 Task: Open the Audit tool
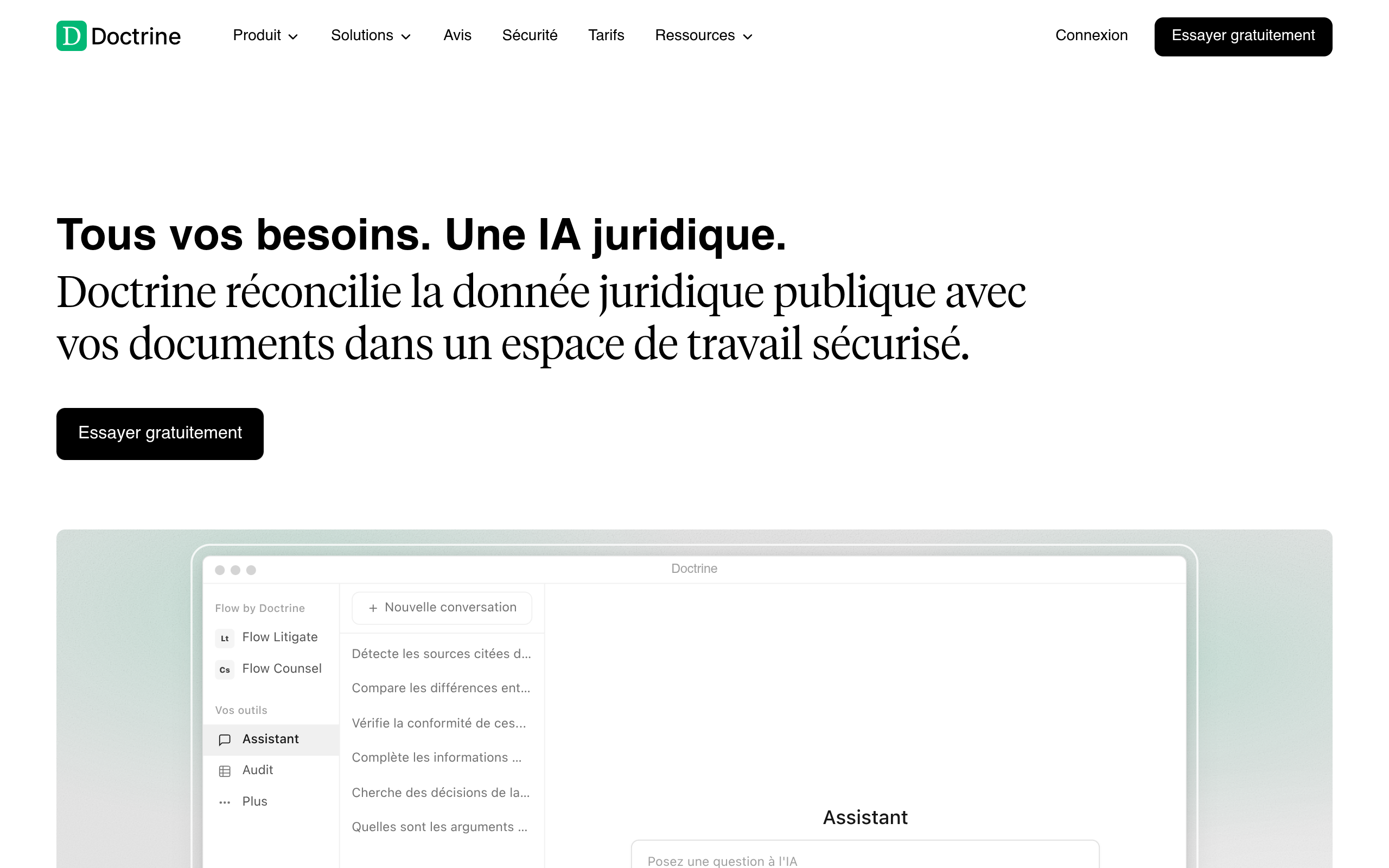click(271, 770)
